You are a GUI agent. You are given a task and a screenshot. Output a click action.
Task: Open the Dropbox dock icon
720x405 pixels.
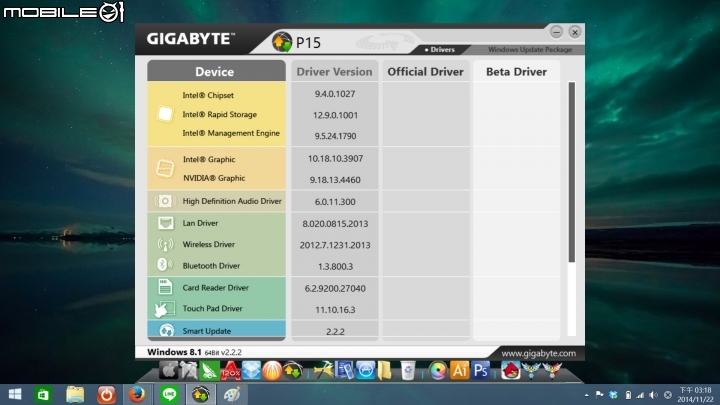[251, 370]
